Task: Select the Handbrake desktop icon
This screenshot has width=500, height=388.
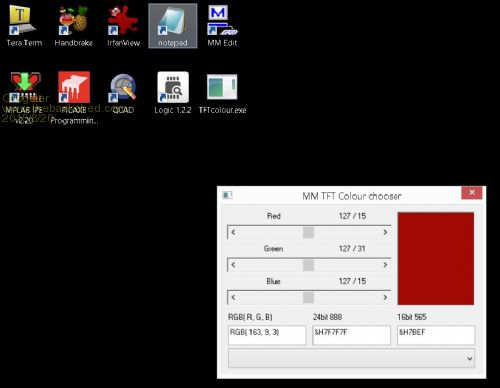Action: 74,26
